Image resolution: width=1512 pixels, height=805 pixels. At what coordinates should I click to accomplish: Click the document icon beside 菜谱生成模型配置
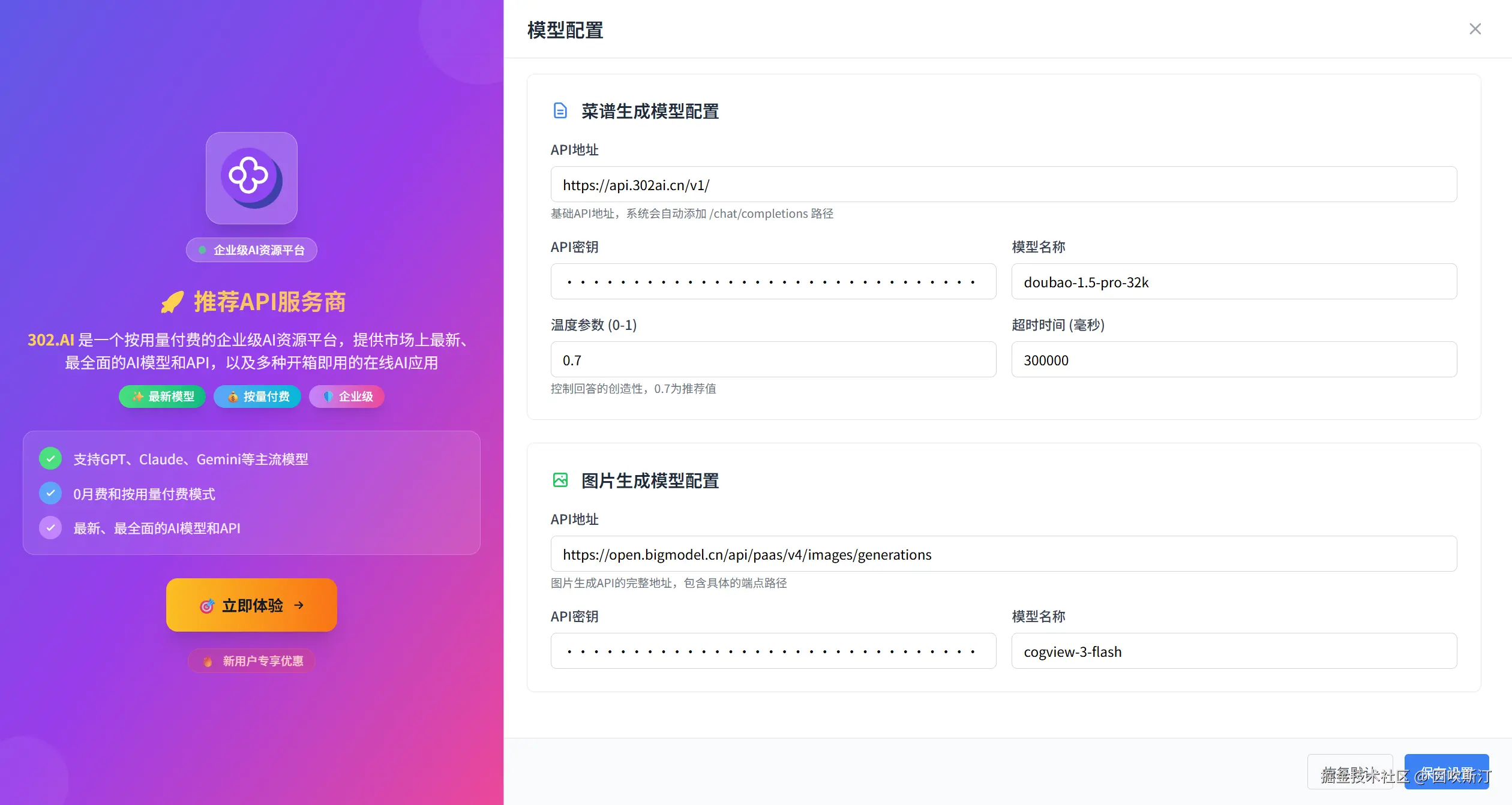click(560, 111)
